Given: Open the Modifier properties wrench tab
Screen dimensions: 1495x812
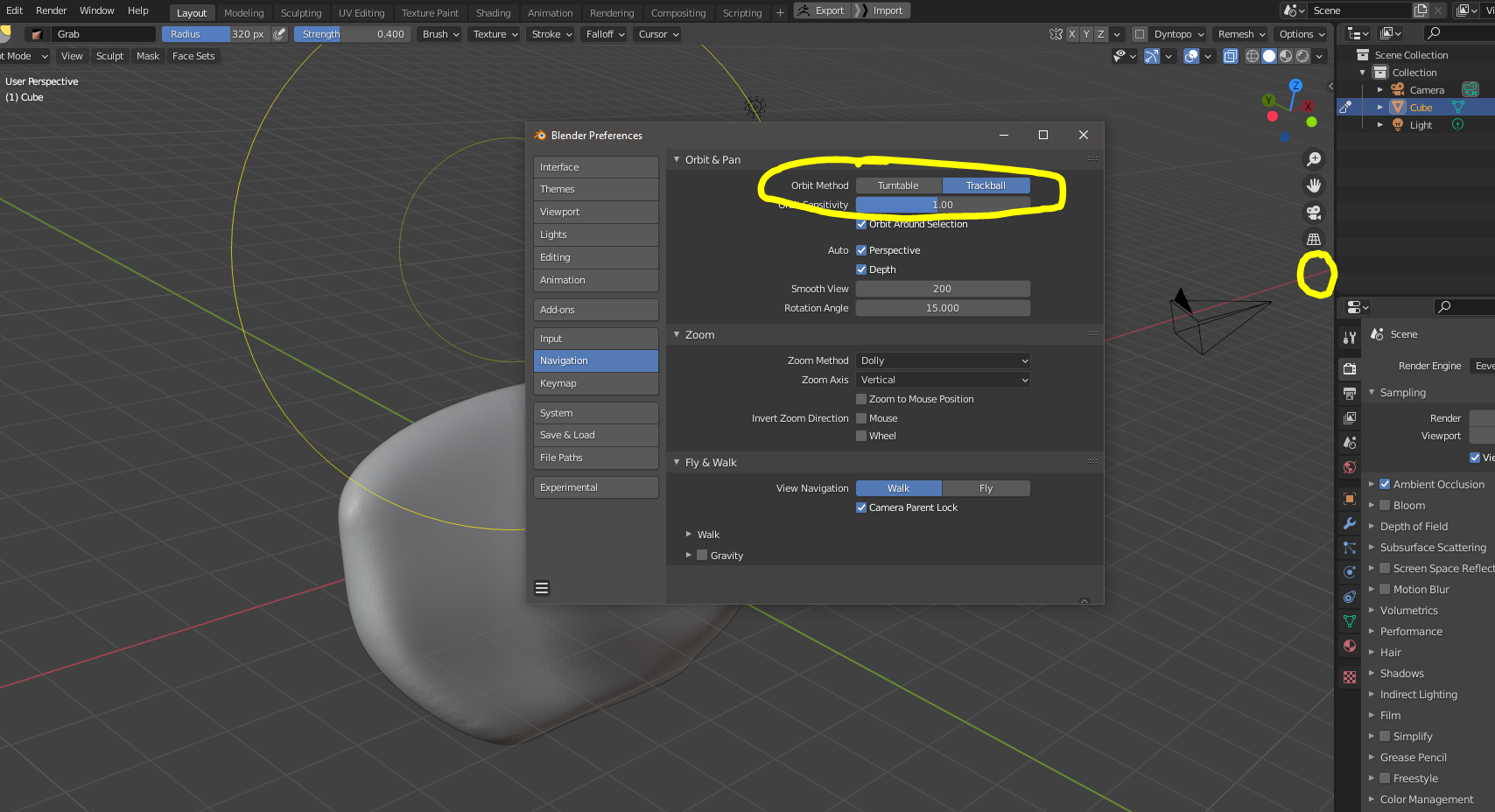Looking at the screenshot, I should pos(1350,523).
